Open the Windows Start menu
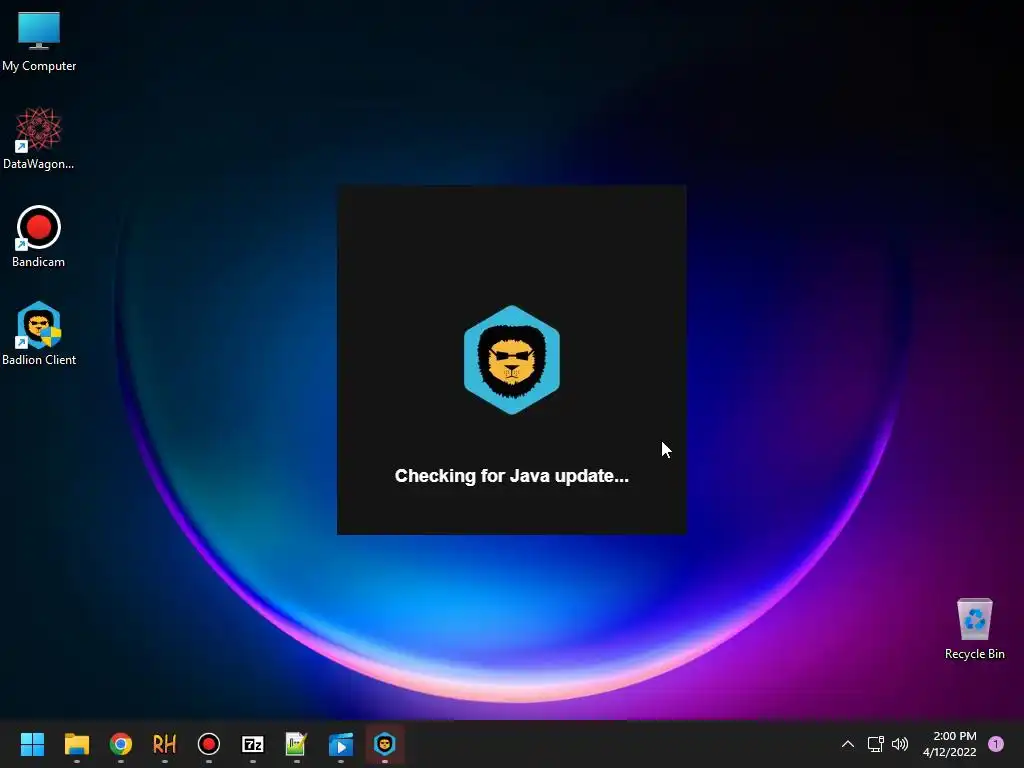Image resolution: width=1024 pixels, height=768 pixels. coord(32,744)
